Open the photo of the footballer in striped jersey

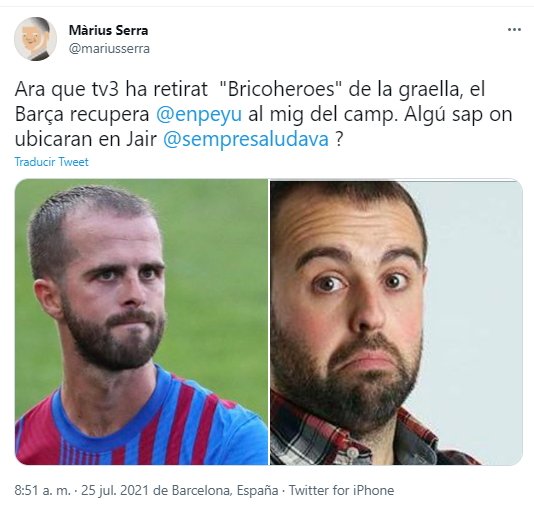141,322
